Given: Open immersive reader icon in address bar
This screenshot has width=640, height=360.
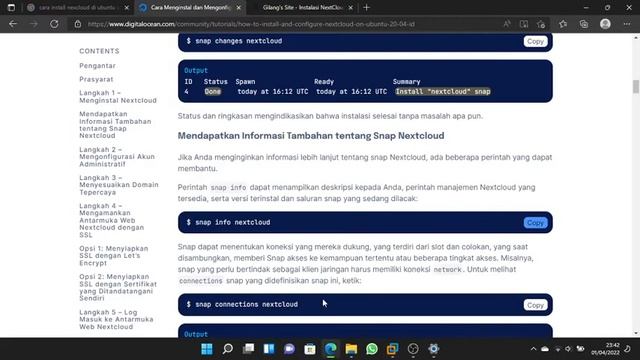Looking at the screenshot, I should [524, 24].
